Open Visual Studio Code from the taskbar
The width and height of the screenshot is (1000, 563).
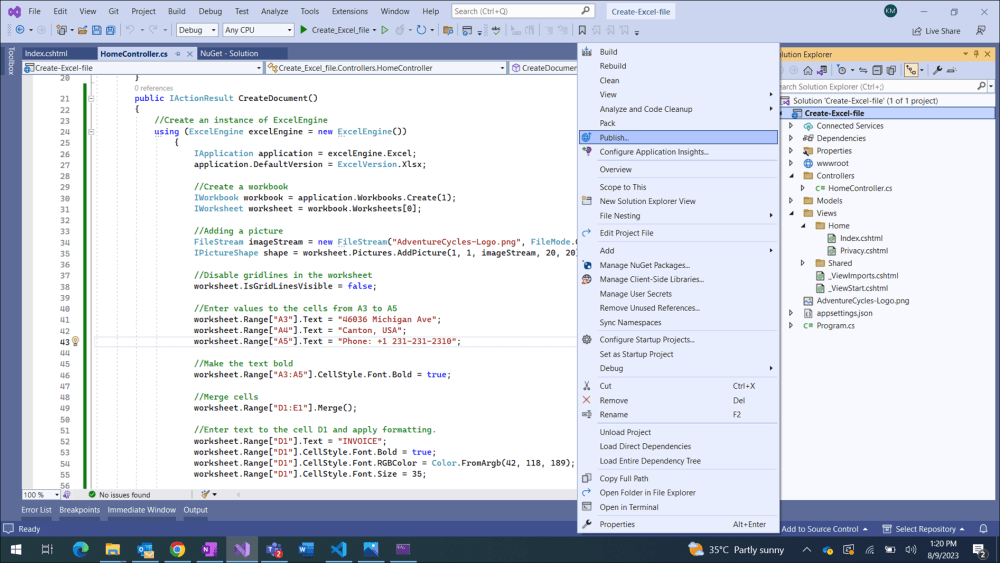(338, 549)
